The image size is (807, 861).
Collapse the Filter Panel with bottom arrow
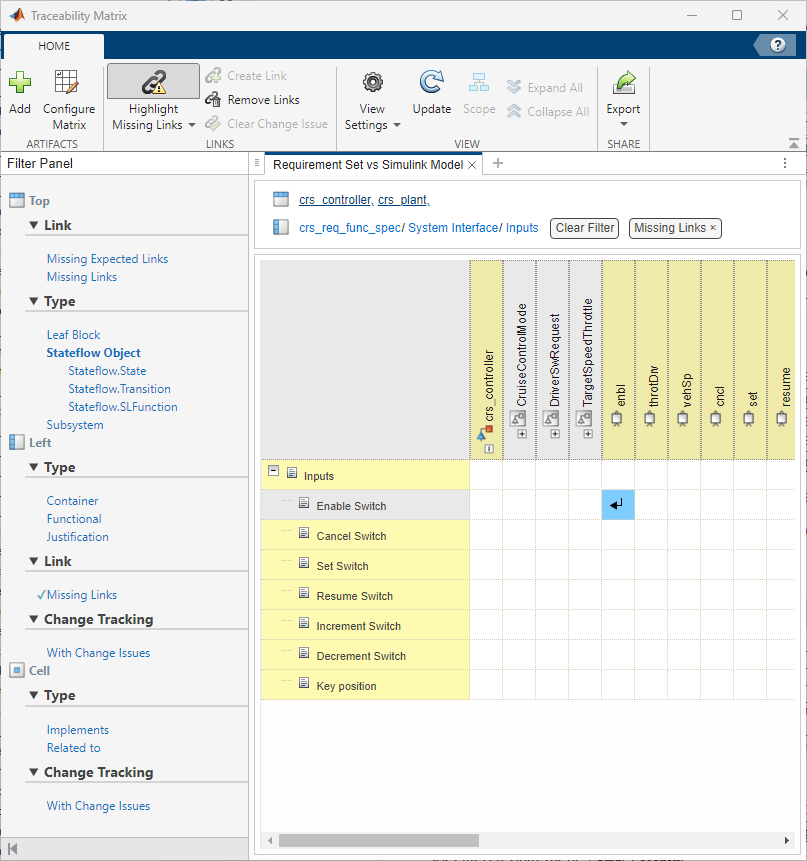(13, 849)
